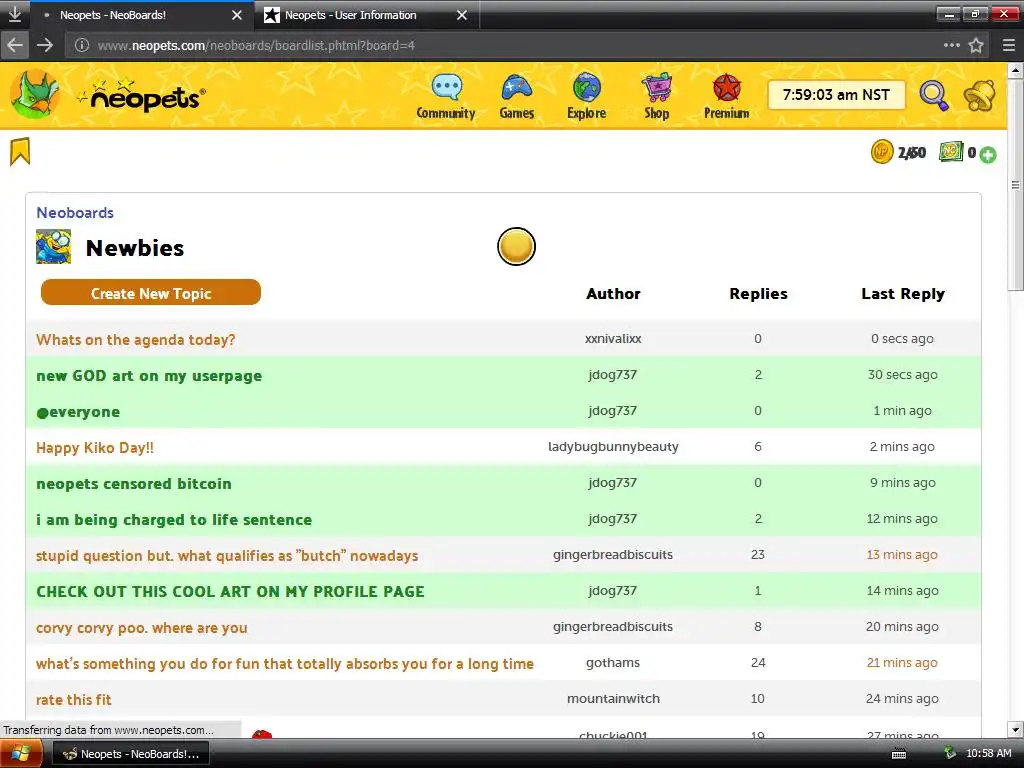Viewport: 1024px width, 768px height.
Task: Click the green pet avatar icon
Action: pos(35,95)
